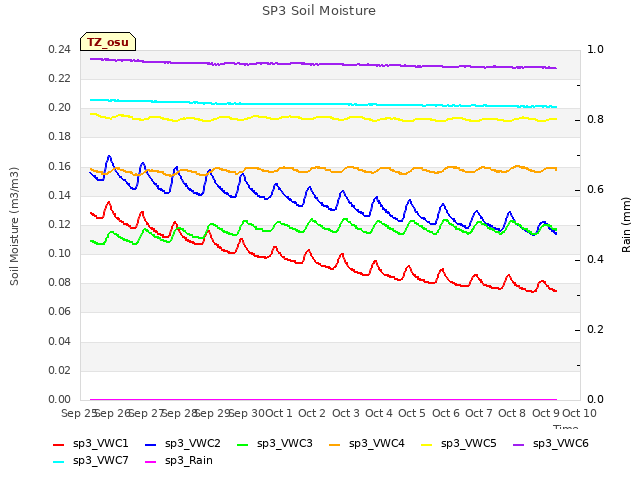Click the 0.24 left axis tick value
The width and height of the screenshot is (640, 480).
60,50
